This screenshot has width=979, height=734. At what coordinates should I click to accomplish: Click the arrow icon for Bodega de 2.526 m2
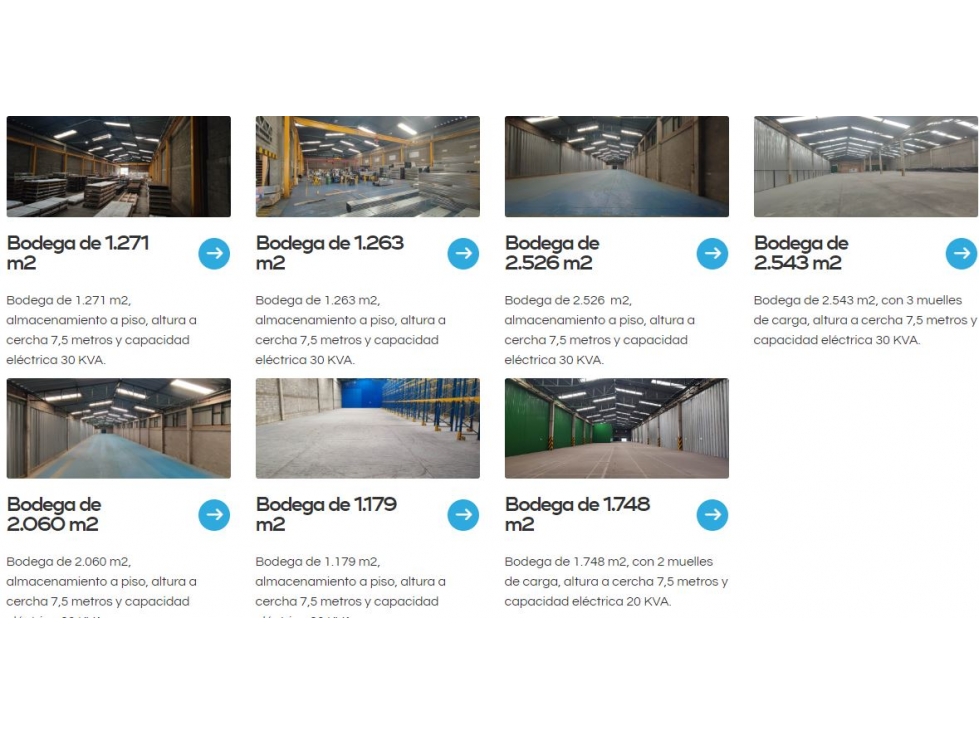click(712, 253)
